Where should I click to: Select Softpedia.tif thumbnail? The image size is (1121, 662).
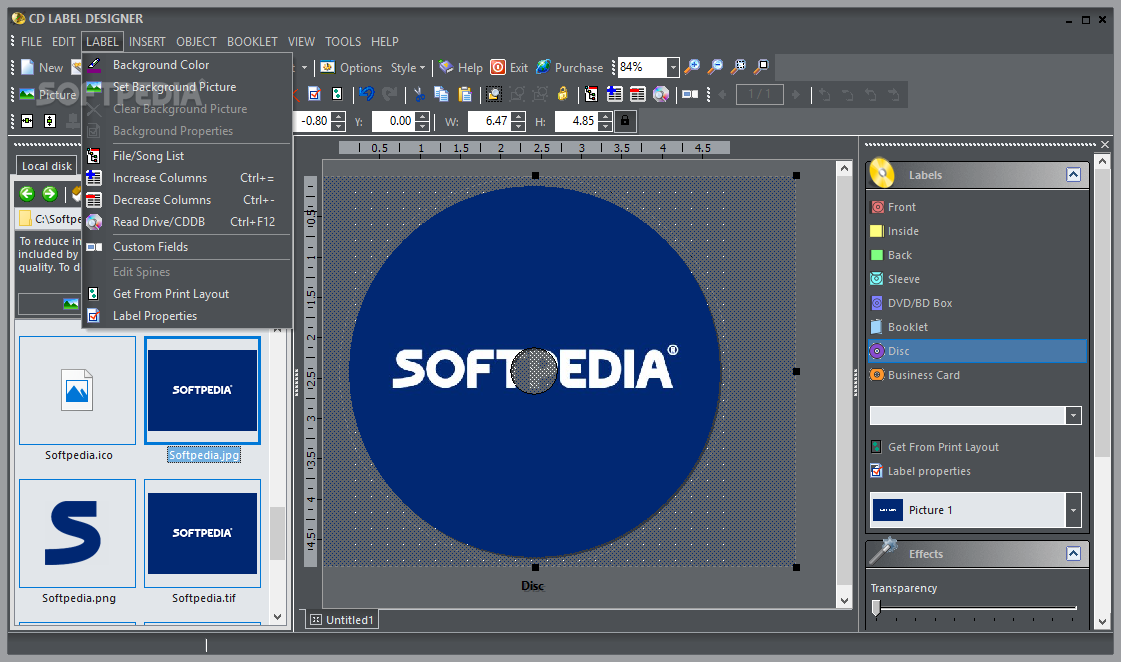pos(202,533)
